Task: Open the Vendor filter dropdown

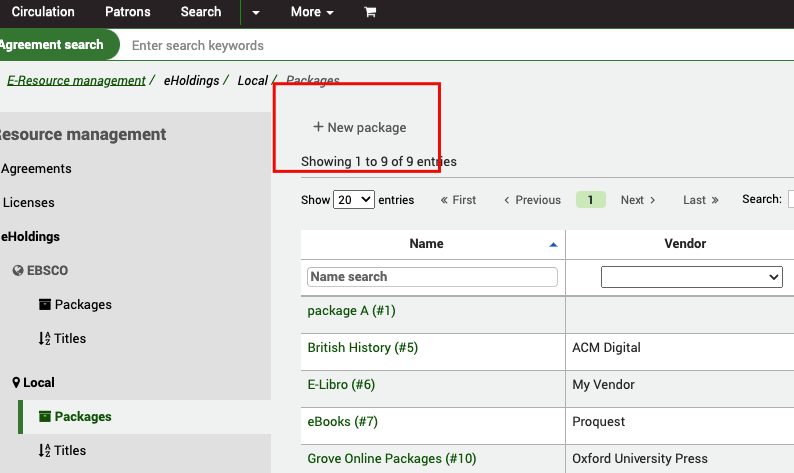Action: pyautogui.click(x=691, y=277)
